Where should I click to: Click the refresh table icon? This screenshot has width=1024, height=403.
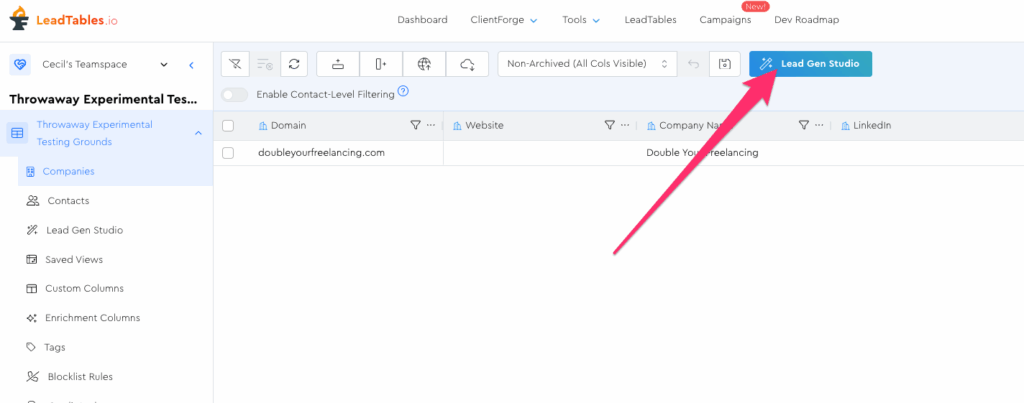pos(294,64)
